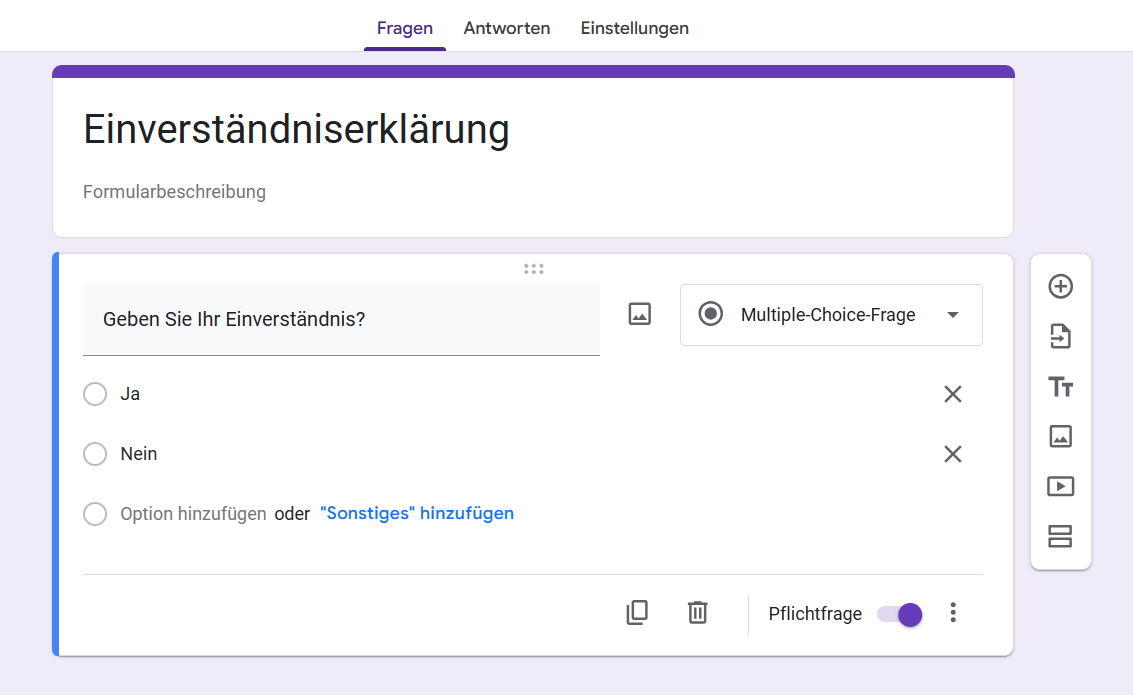The image size is (1133, 695).
Task: Add a video from the sidebar
Action: (1060, 487)
